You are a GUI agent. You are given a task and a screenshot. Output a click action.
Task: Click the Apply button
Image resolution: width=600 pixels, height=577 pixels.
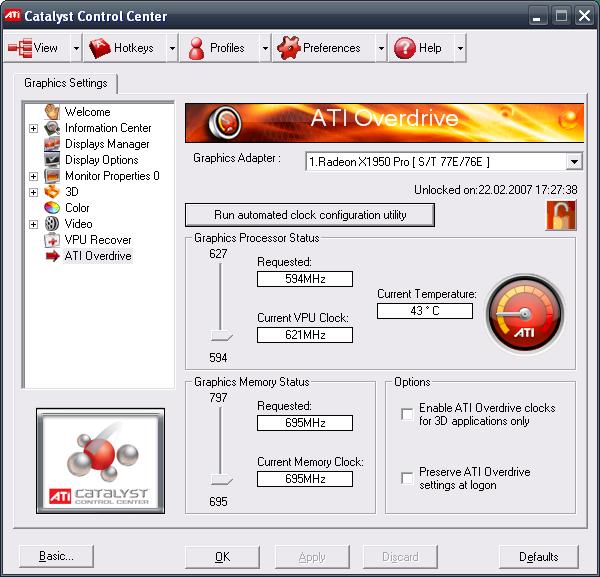tap(312, 557)
